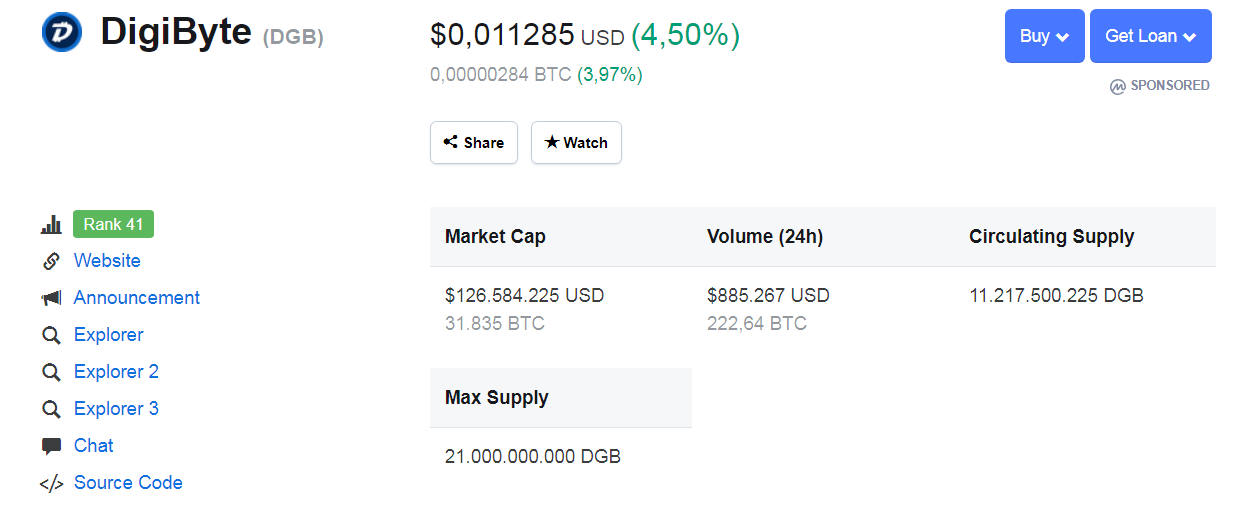The image size is (1256, 506).
Task: Click the bar chart rank icon
Action: click(51, 225)
